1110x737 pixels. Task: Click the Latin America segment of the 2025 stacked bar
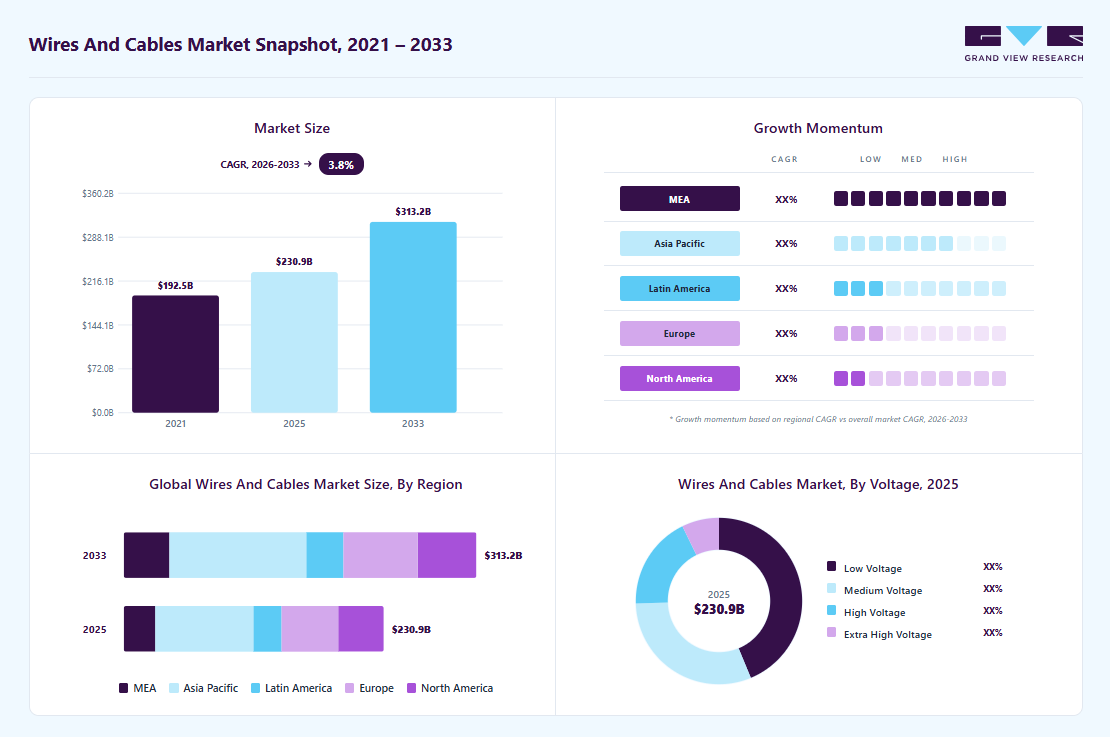tap(268, 629)
